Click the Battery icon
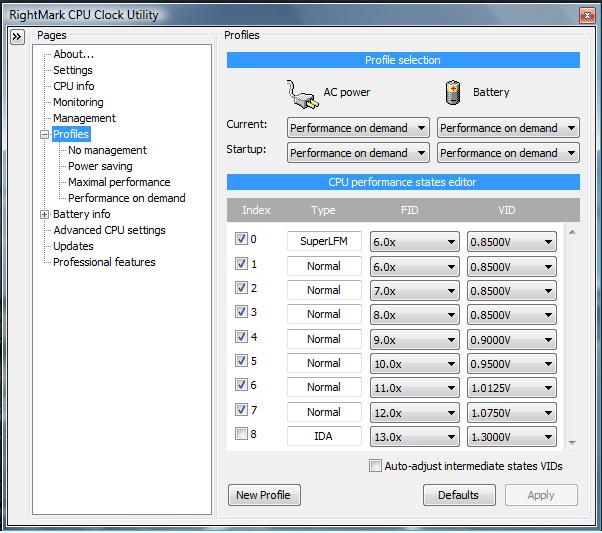 (453, 93)
